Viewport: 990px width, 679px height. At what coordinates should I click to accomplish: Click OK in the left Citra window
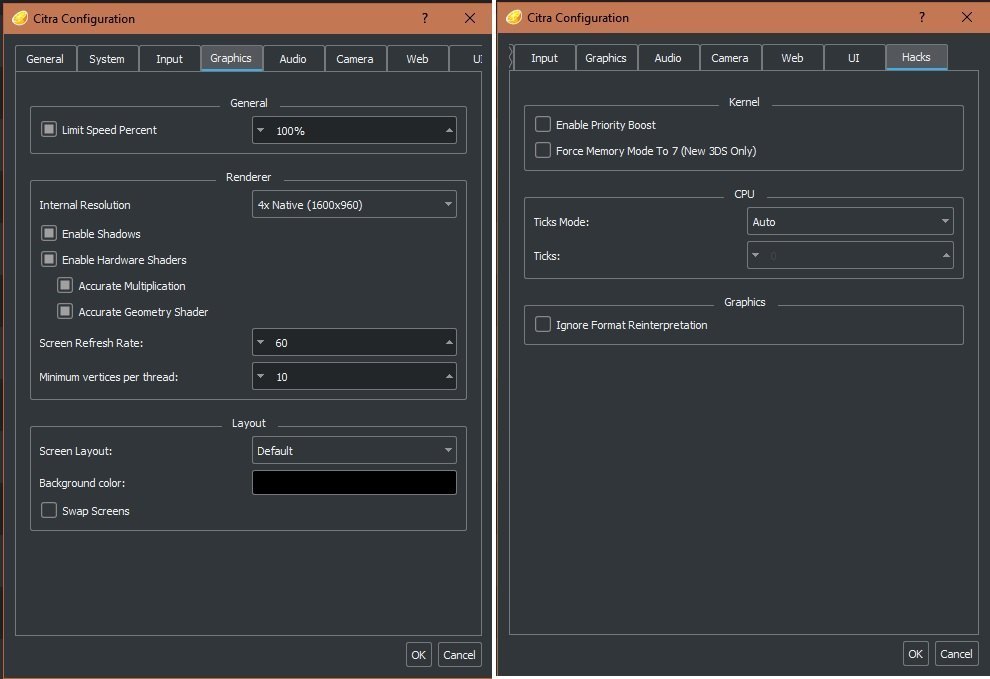pos(419,655)
